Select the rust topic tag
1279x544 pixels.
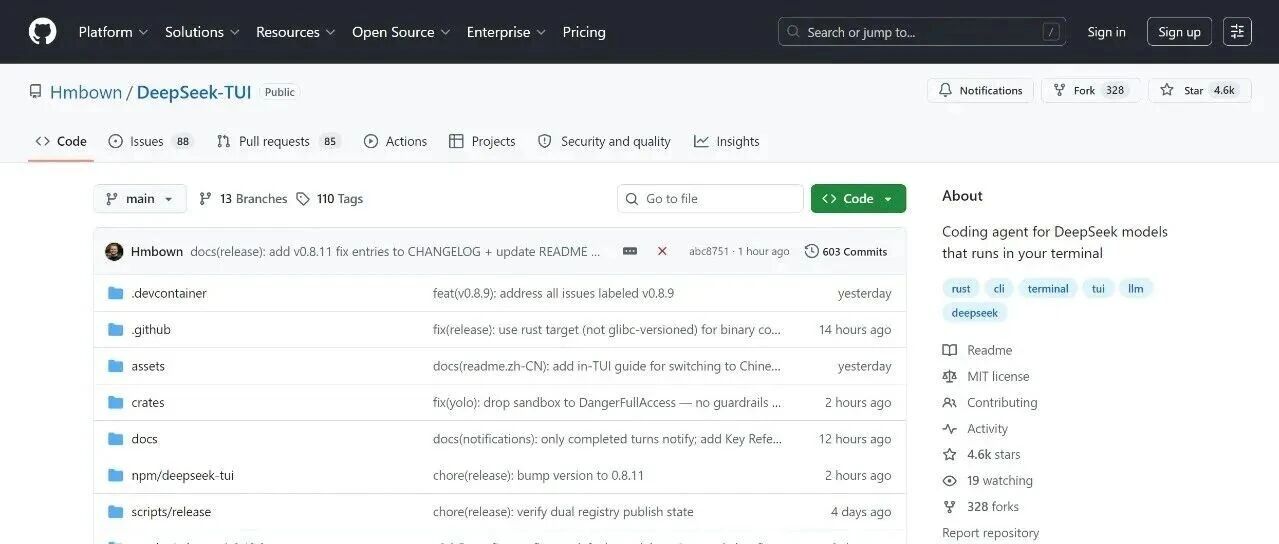click(961, 288)
